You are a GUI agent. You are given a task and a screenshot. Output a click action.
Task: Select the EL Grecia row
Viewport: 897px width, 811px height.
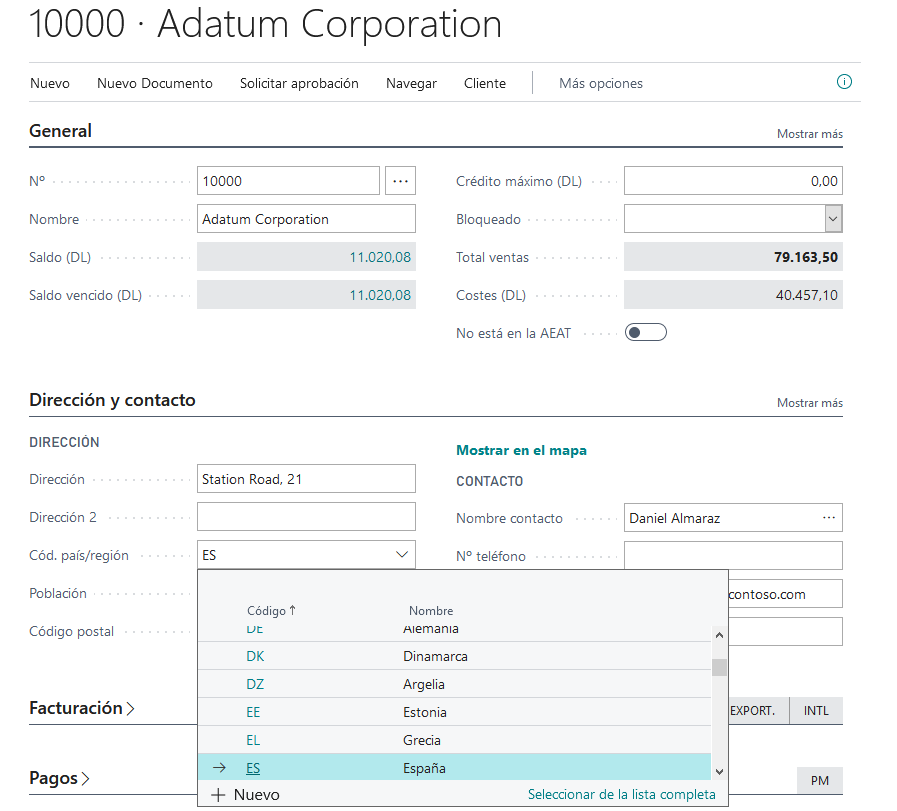tap(454, 740)
